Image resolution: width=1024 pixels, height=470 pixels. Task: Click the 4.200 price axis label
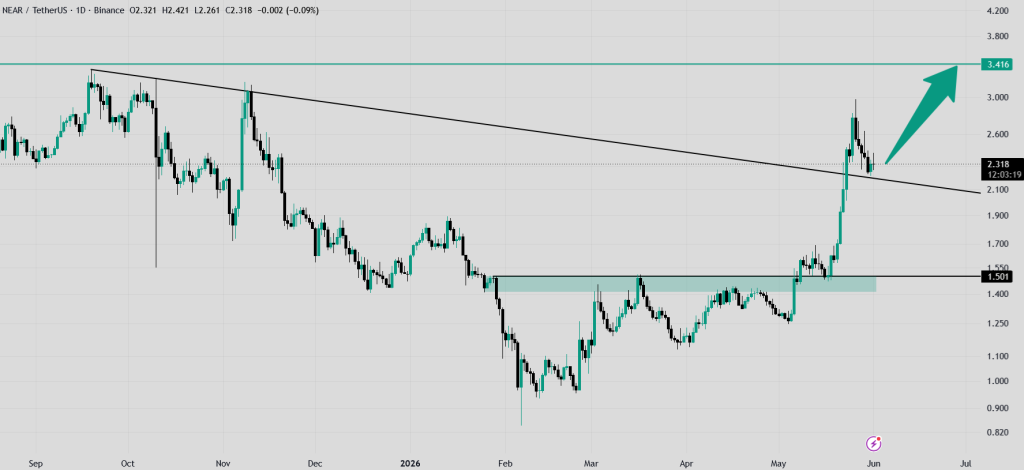(998, 11)
